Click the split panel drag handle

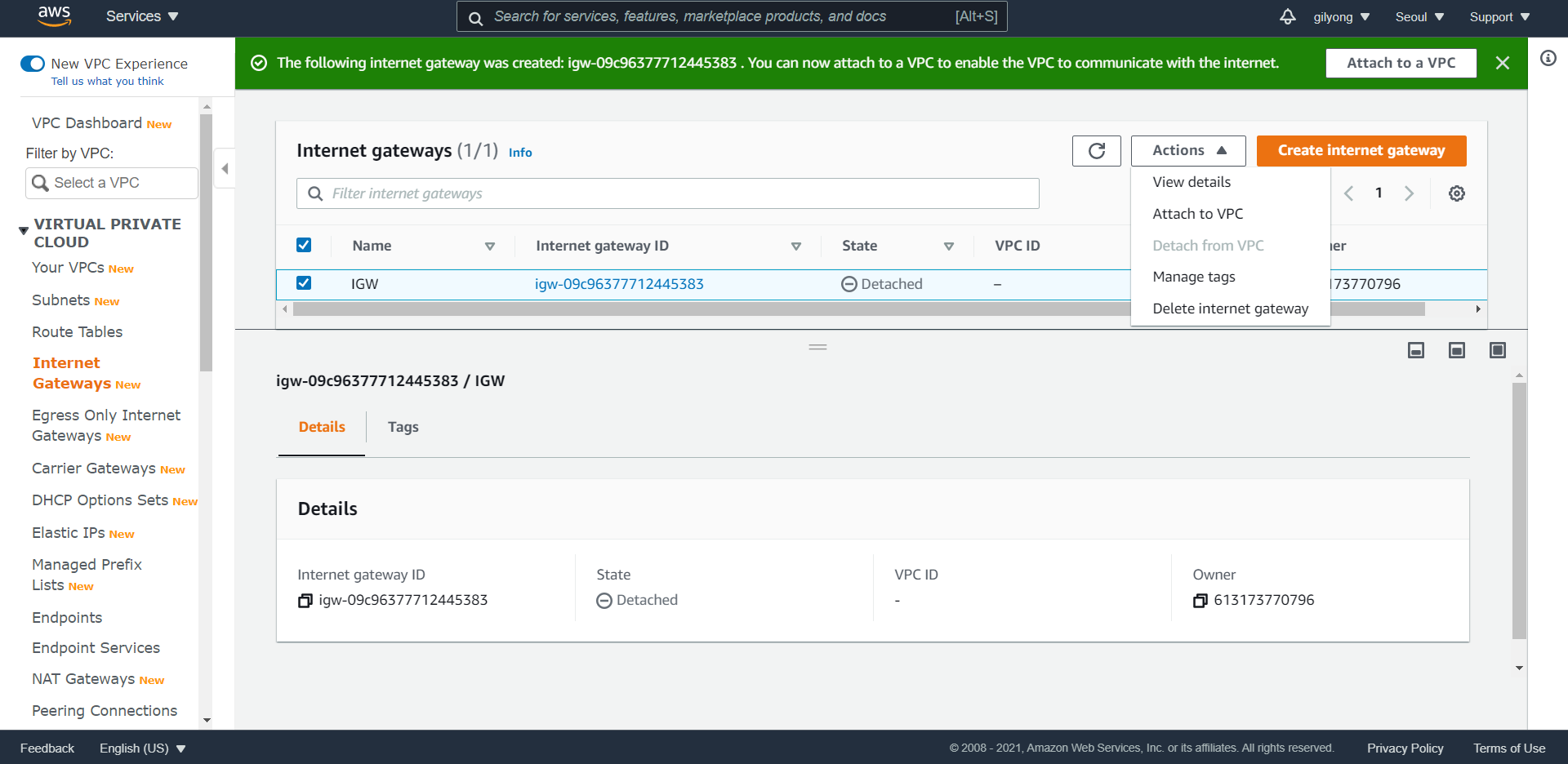[x=817, y=347]
